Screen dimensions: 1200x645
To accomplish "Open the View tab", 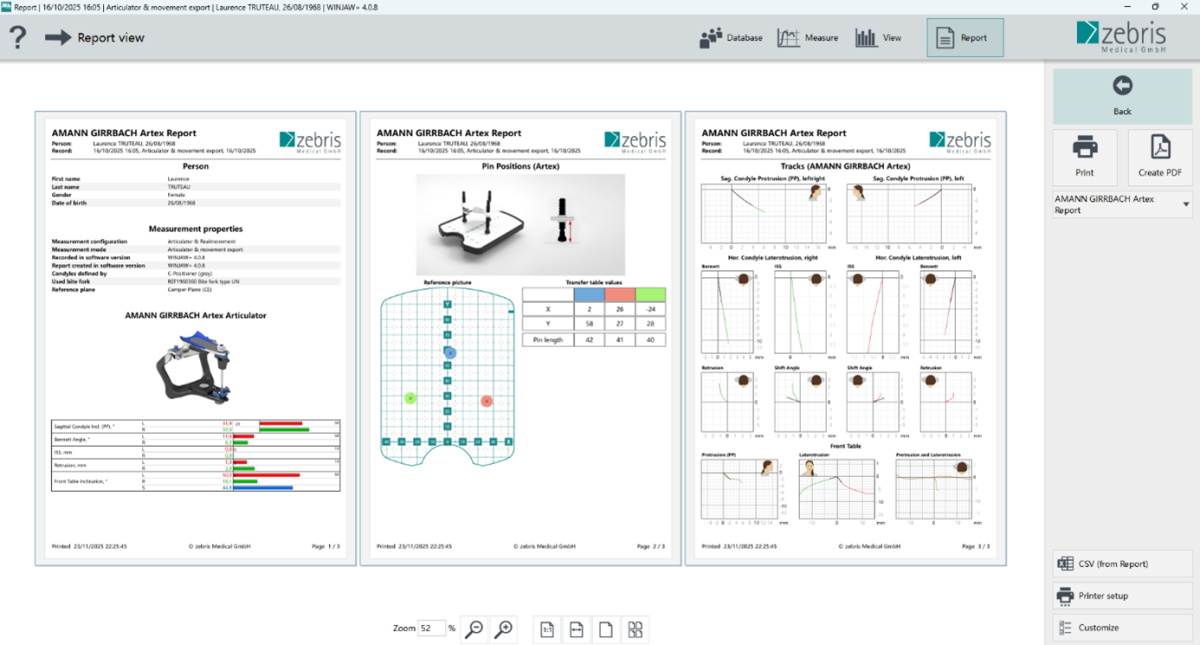I will pos(878,38).
